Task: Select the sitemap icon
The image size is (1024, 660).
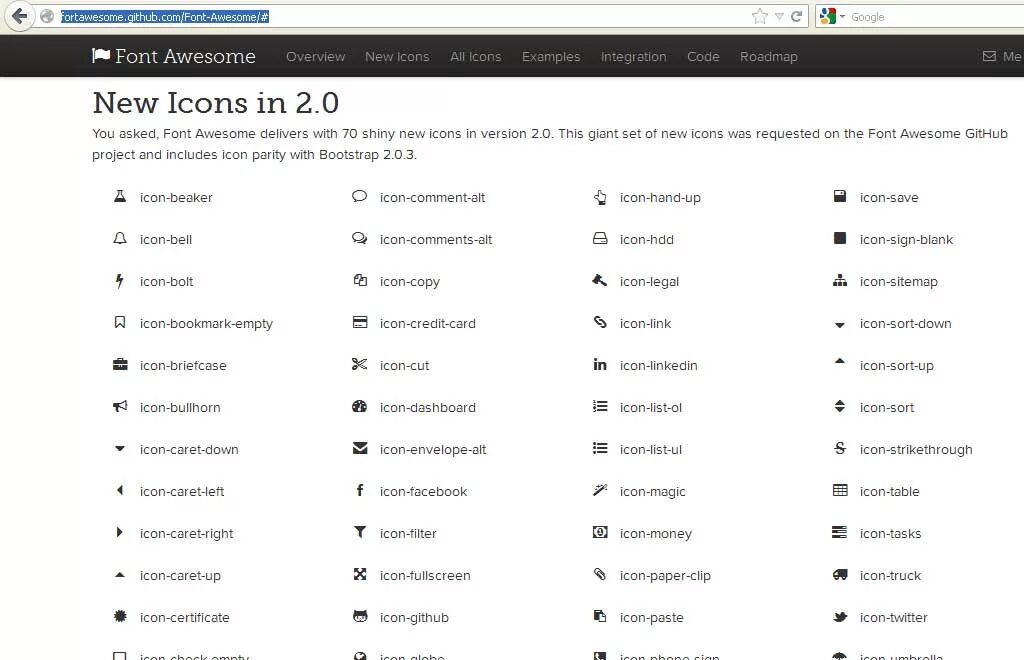Action: point(840,280)
